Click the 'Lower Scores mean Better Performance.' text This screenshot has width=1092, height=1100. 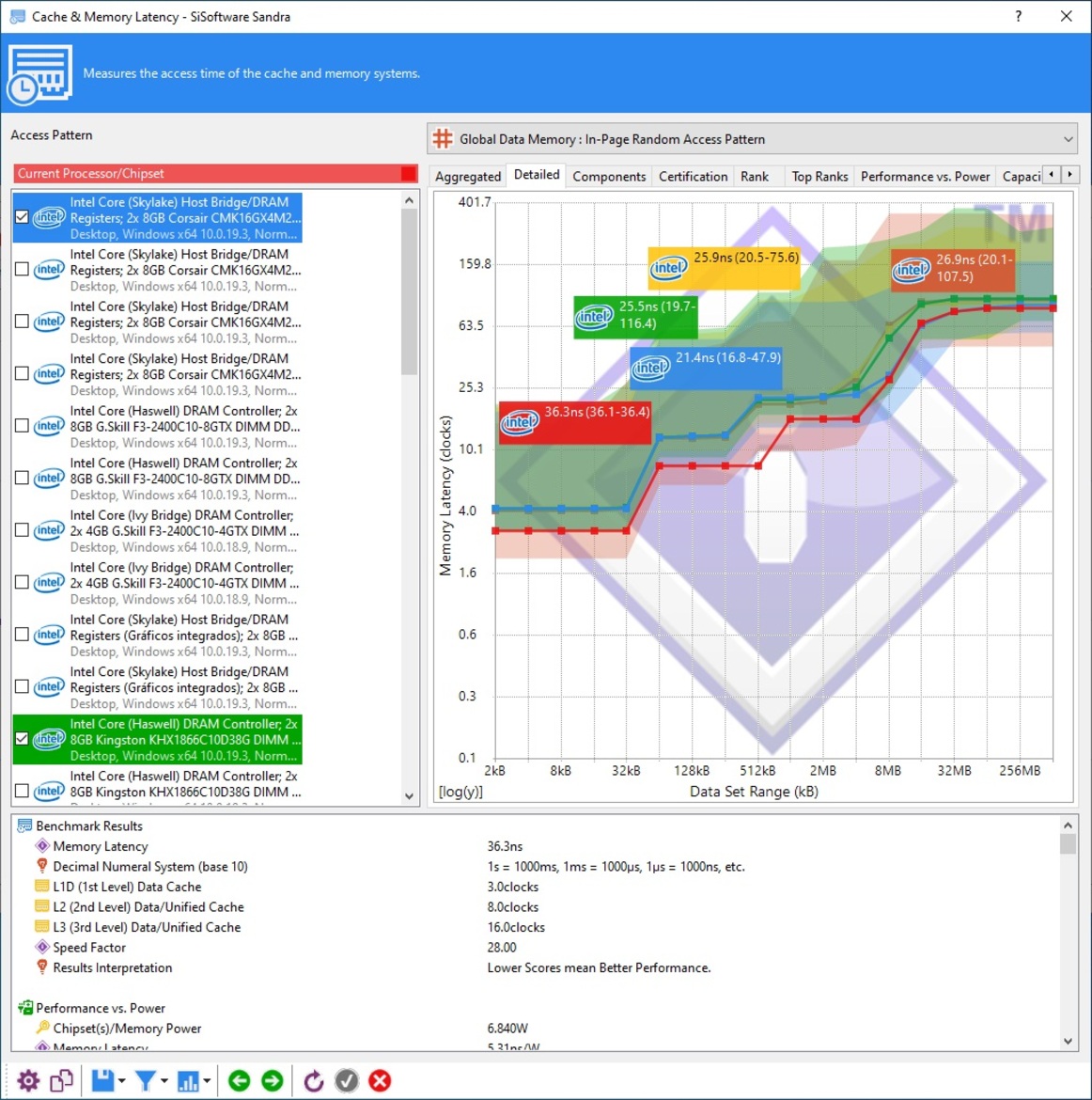[x=599, y=967]
